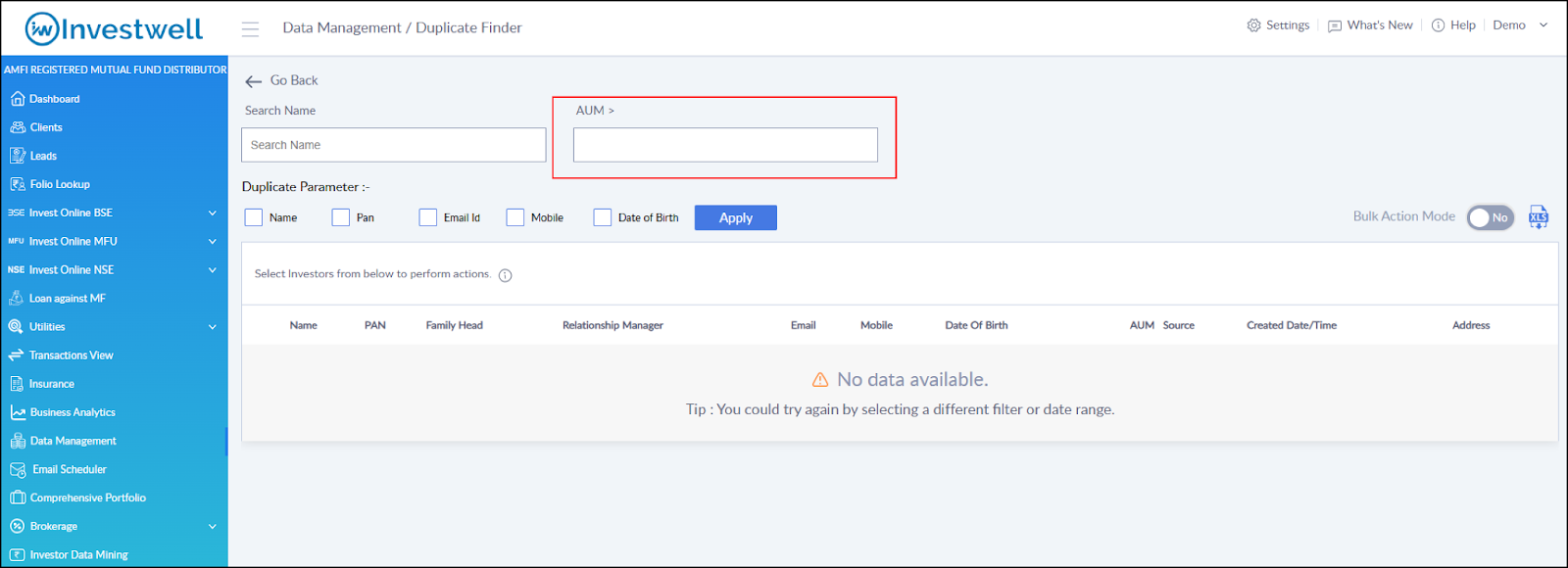Viewport: 1568px width, 568px height.
Task: Click the Business Analytics chart icon
Action: click(18, 412)
